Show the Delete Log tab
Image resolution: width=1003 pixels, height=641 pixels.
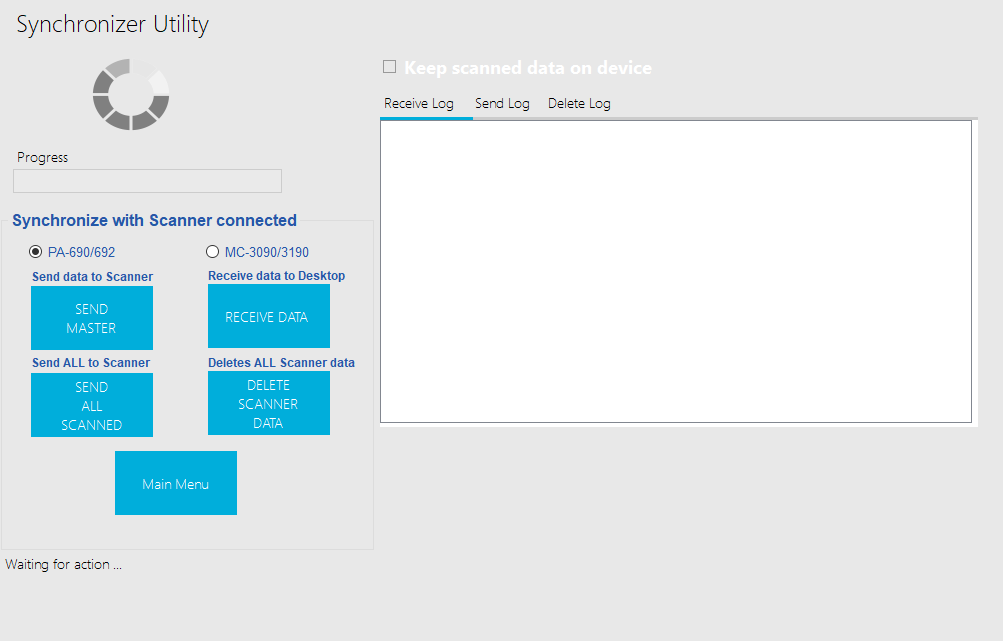click(x=579, y=104)
